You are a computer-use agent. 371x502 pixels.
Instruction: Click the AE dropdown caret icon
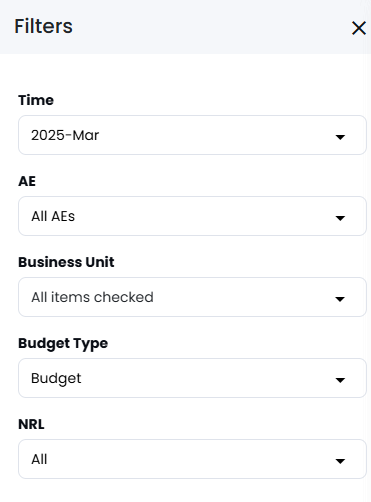click(x=340, y=218)
